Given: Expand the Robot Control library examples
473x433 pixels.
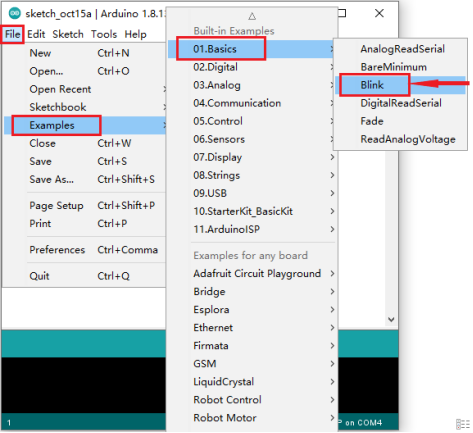Looking at the screenshot, I should [252, 399].
